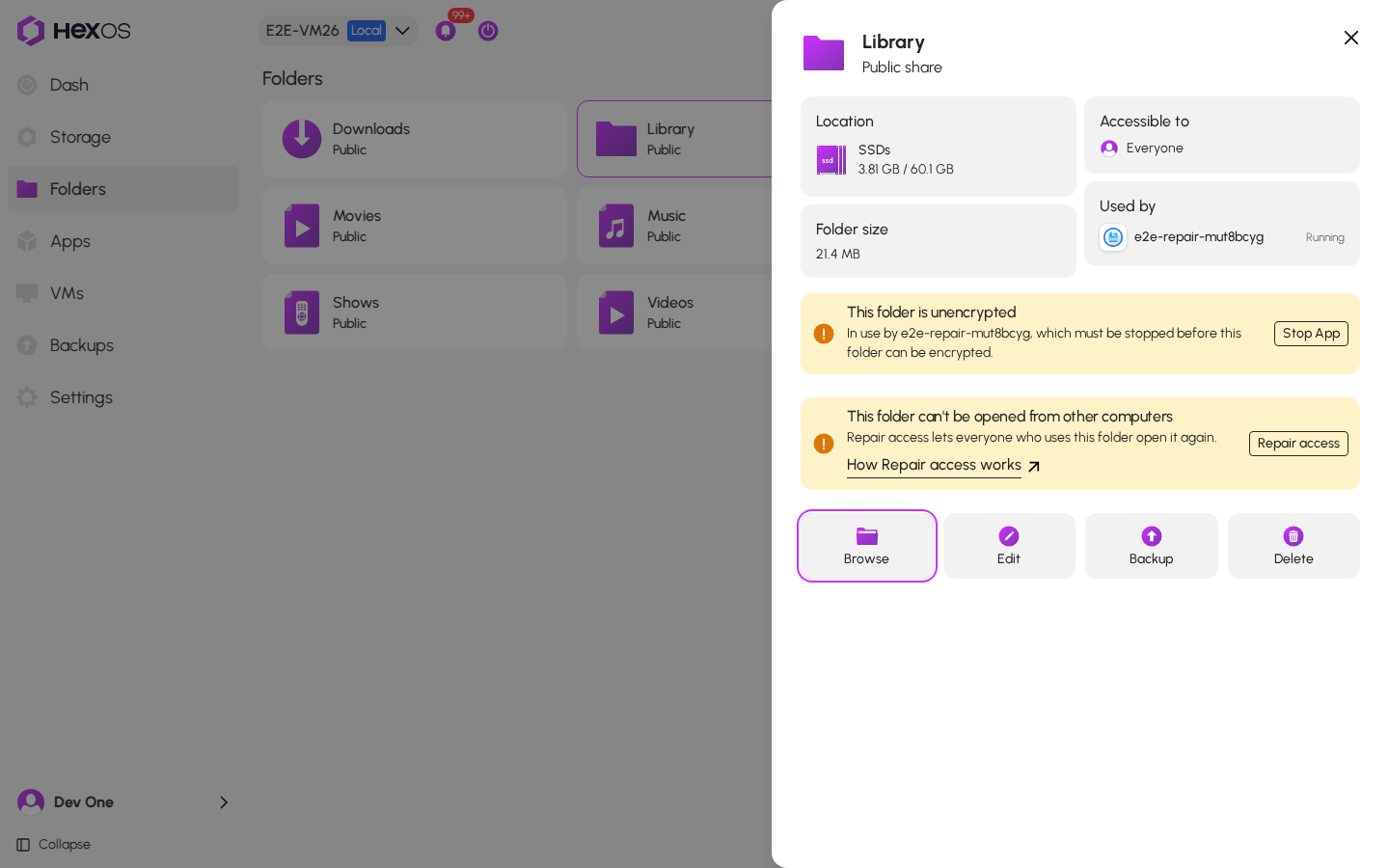Open VMs in the sidebar

(x=123, y=293)
